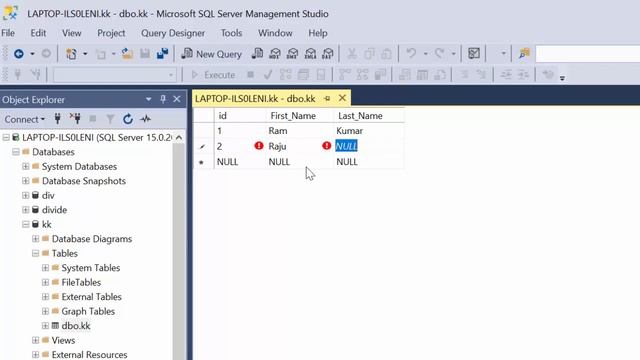
Task: Open the Help menu
Action: 318,33
